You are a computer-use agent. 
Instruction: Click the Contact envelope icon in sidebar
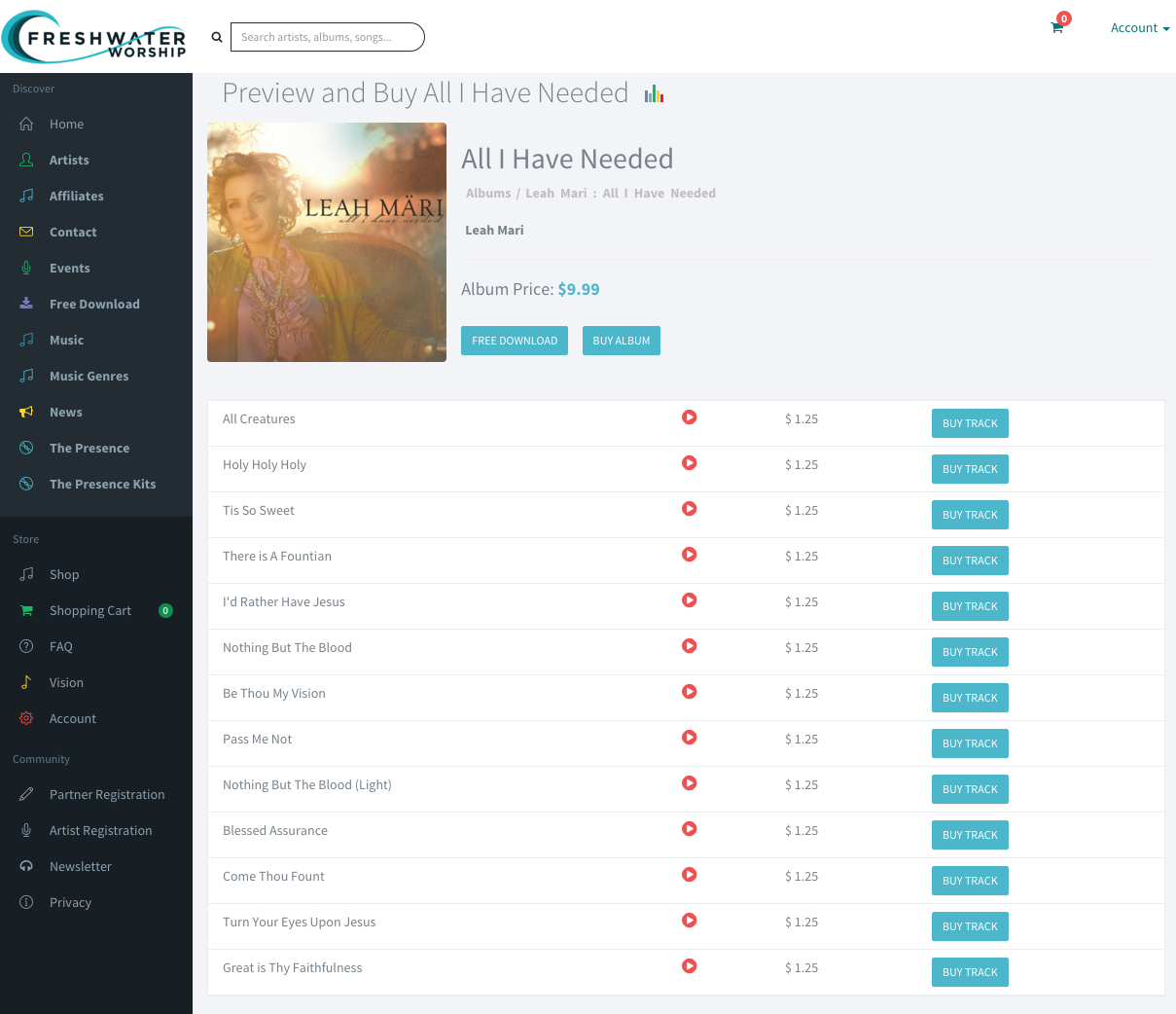point(26,232)
